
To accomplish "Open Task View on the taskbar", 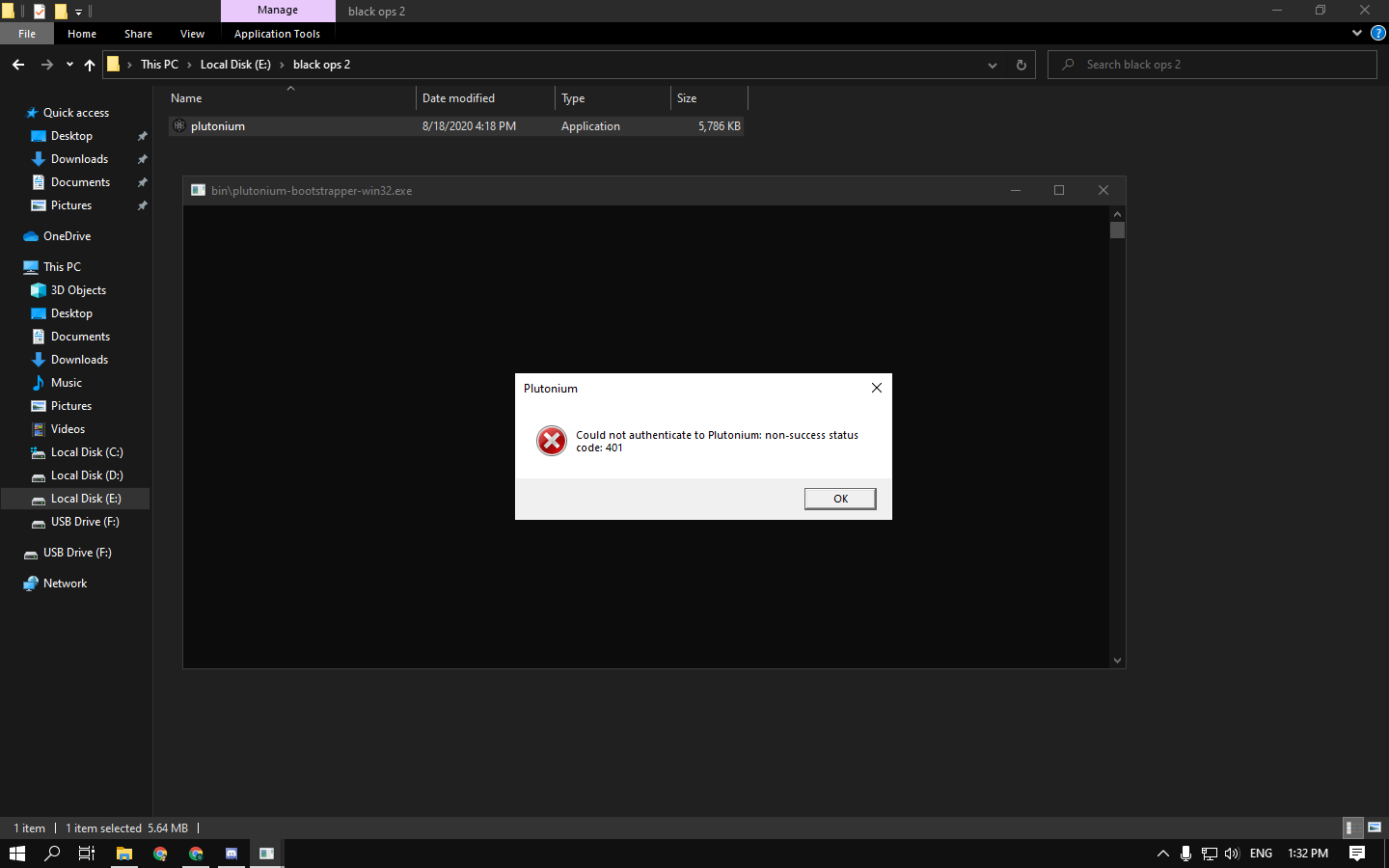I will (x=87, y=854).
